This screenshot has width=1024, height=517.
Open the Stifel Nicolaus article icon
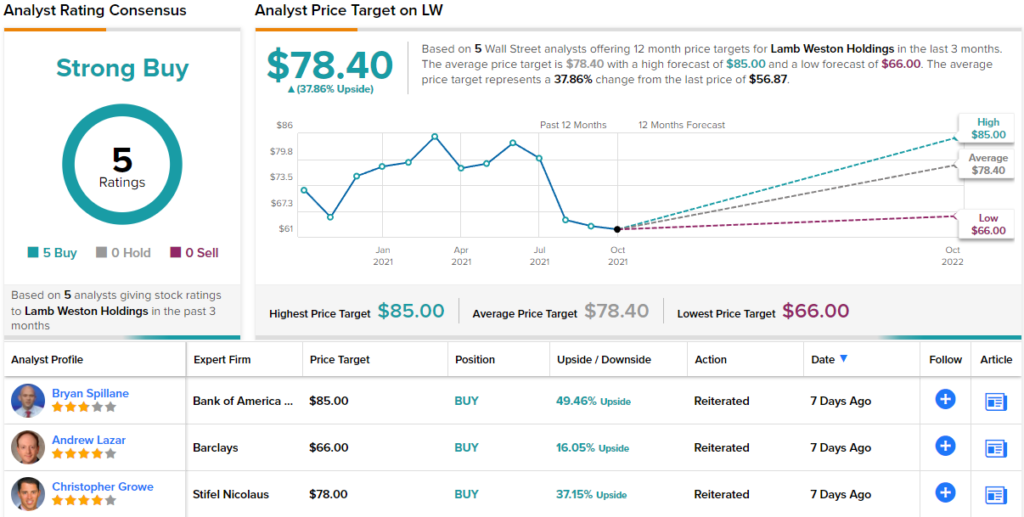[x=996, y=493]
